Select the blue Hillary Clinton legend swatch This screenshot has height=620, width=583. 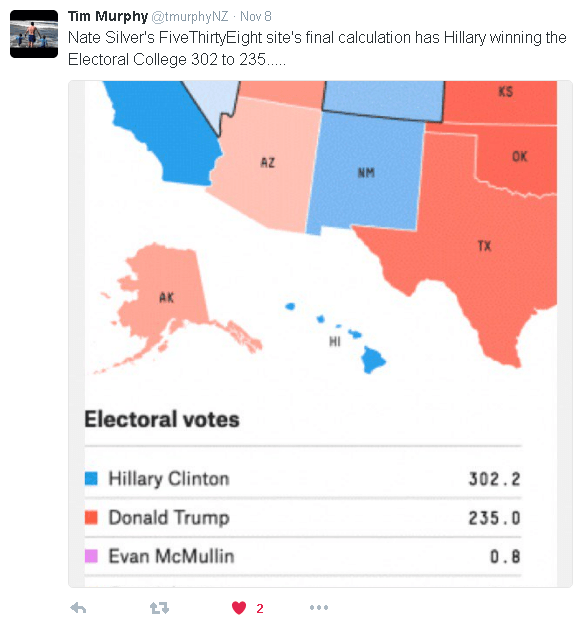91,478
